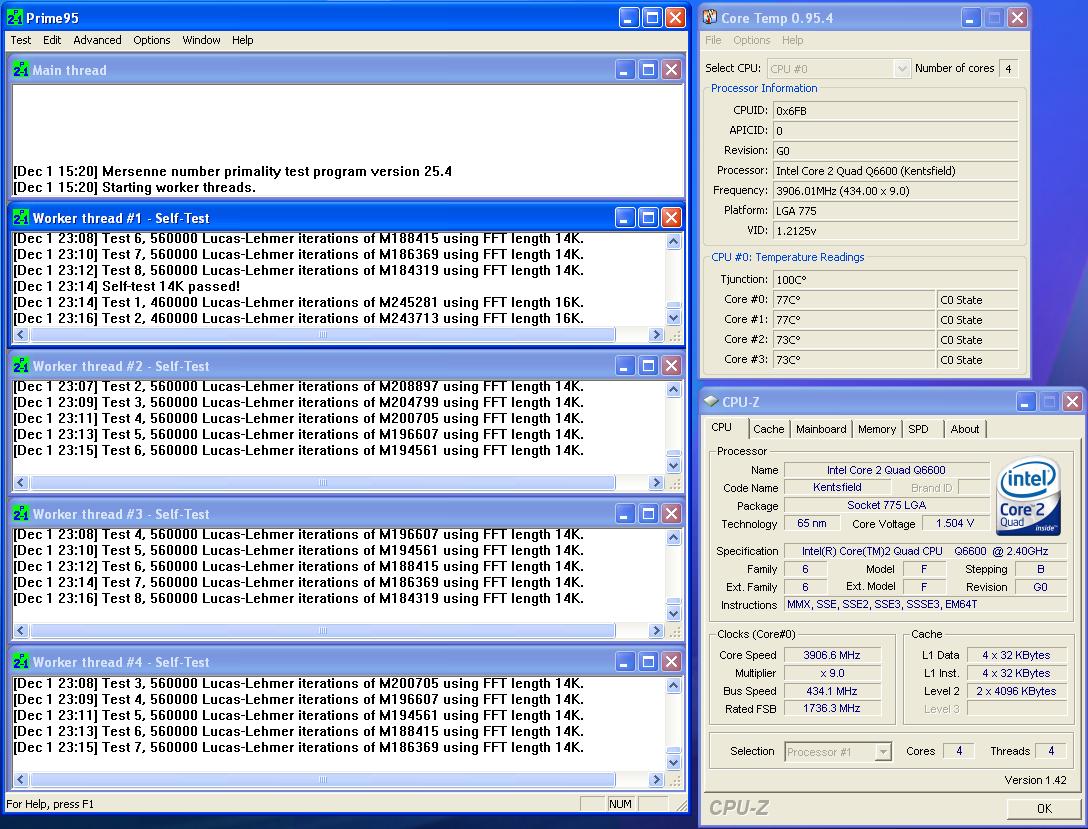Click the Core Temp title bar icon
Screen dimensions: 1088x829
[x=710, y=17]
